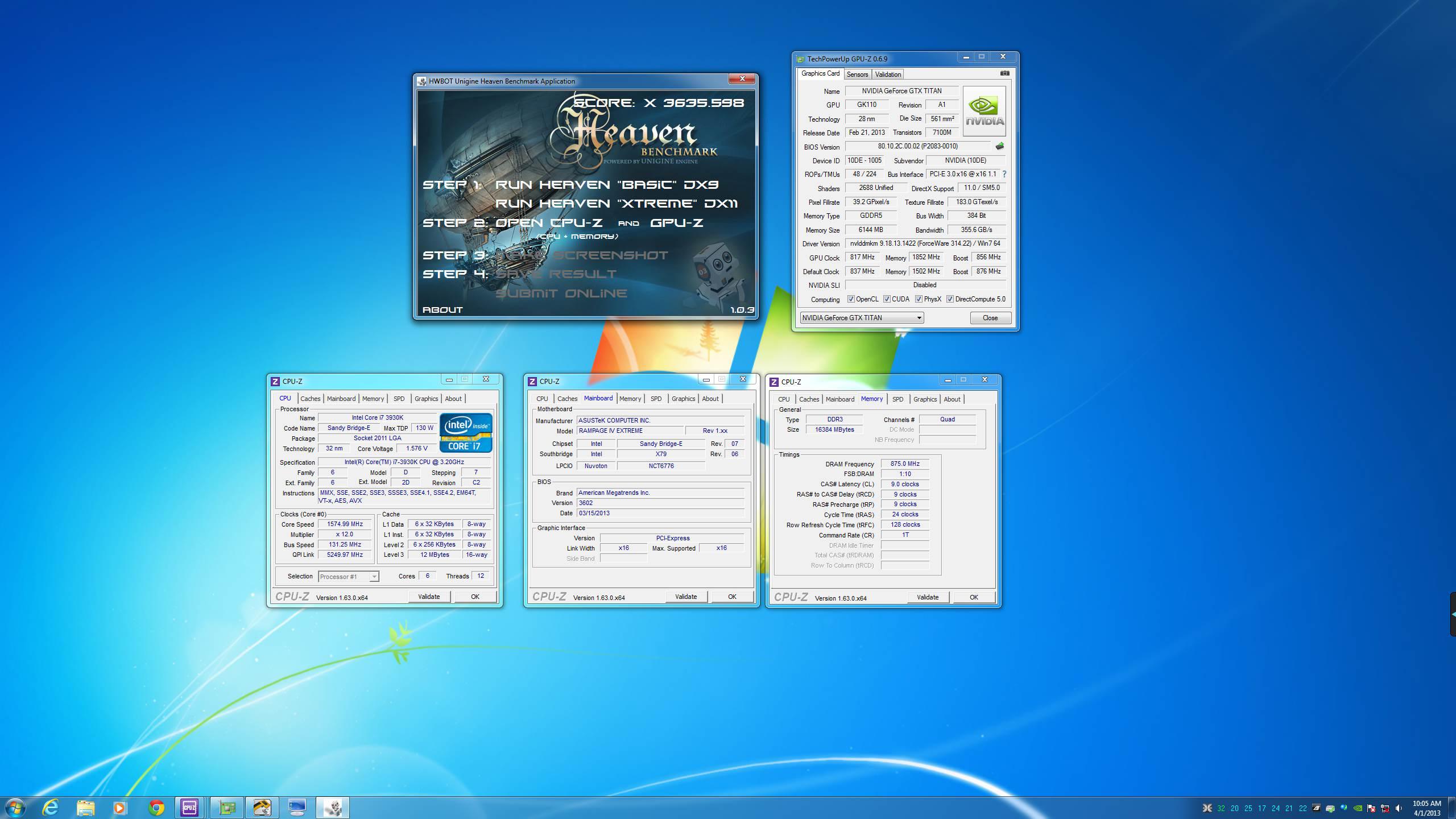Click the Heaven score X 3635.598

coord(658,103)
